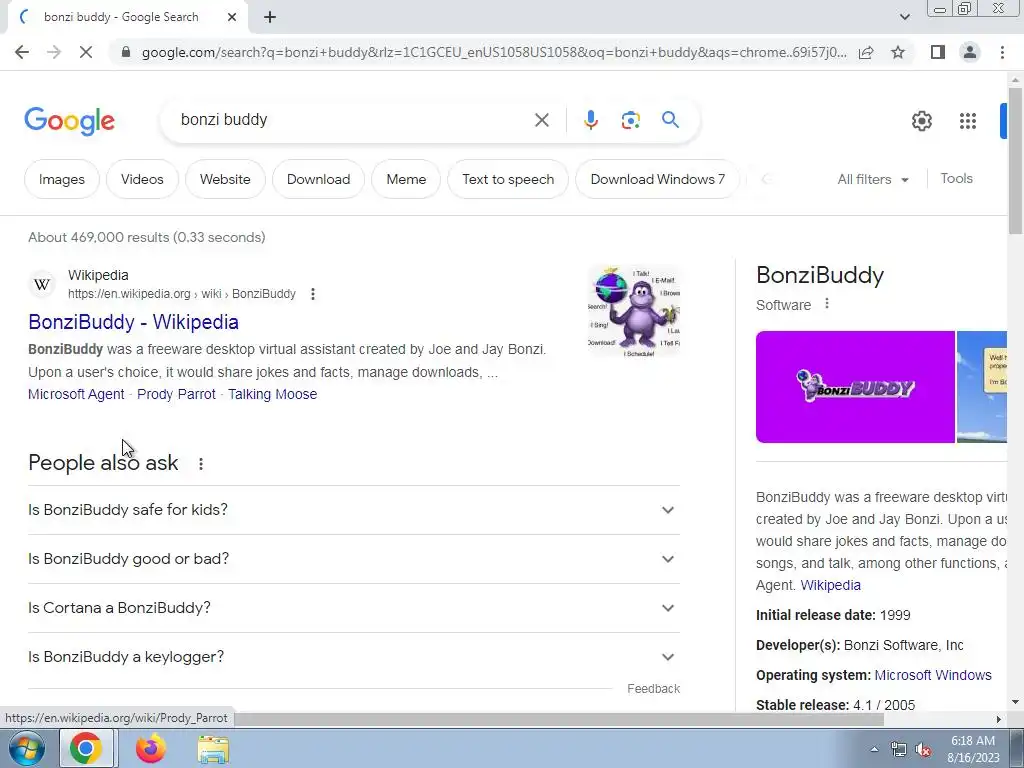Click the vertical scrollbar down arrow
This screenshot has height=768, width=1024.
pyautogui.click(x=1016, y=702)
